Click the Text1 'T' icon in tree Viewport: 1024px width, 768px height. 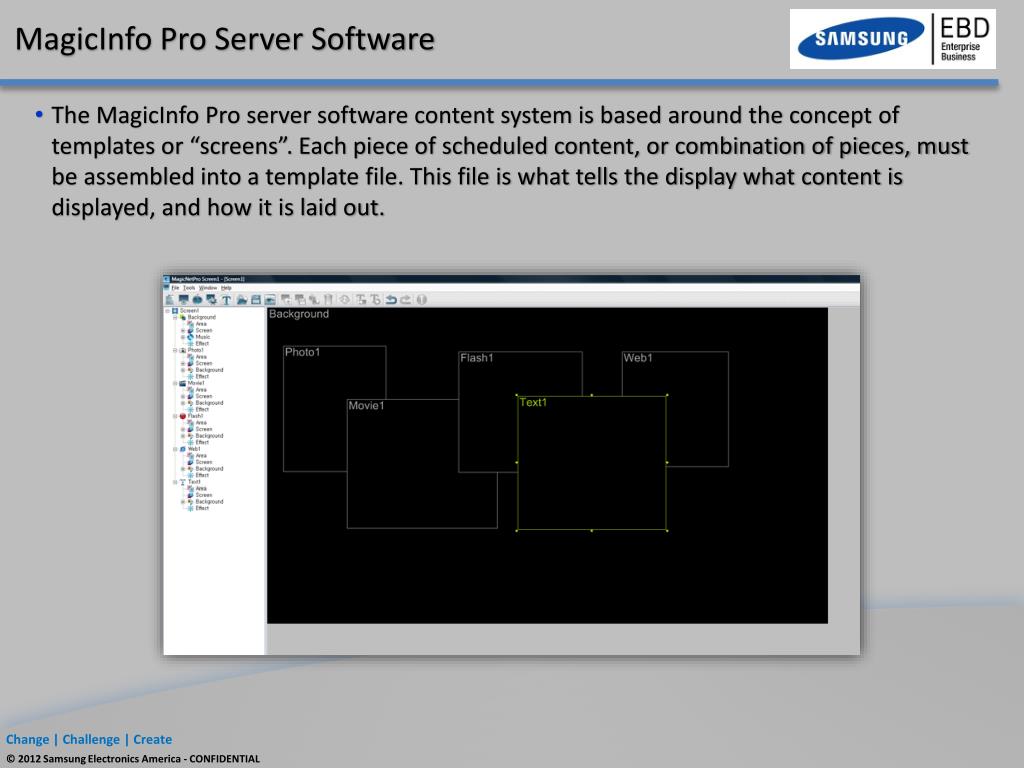(182, 482)
